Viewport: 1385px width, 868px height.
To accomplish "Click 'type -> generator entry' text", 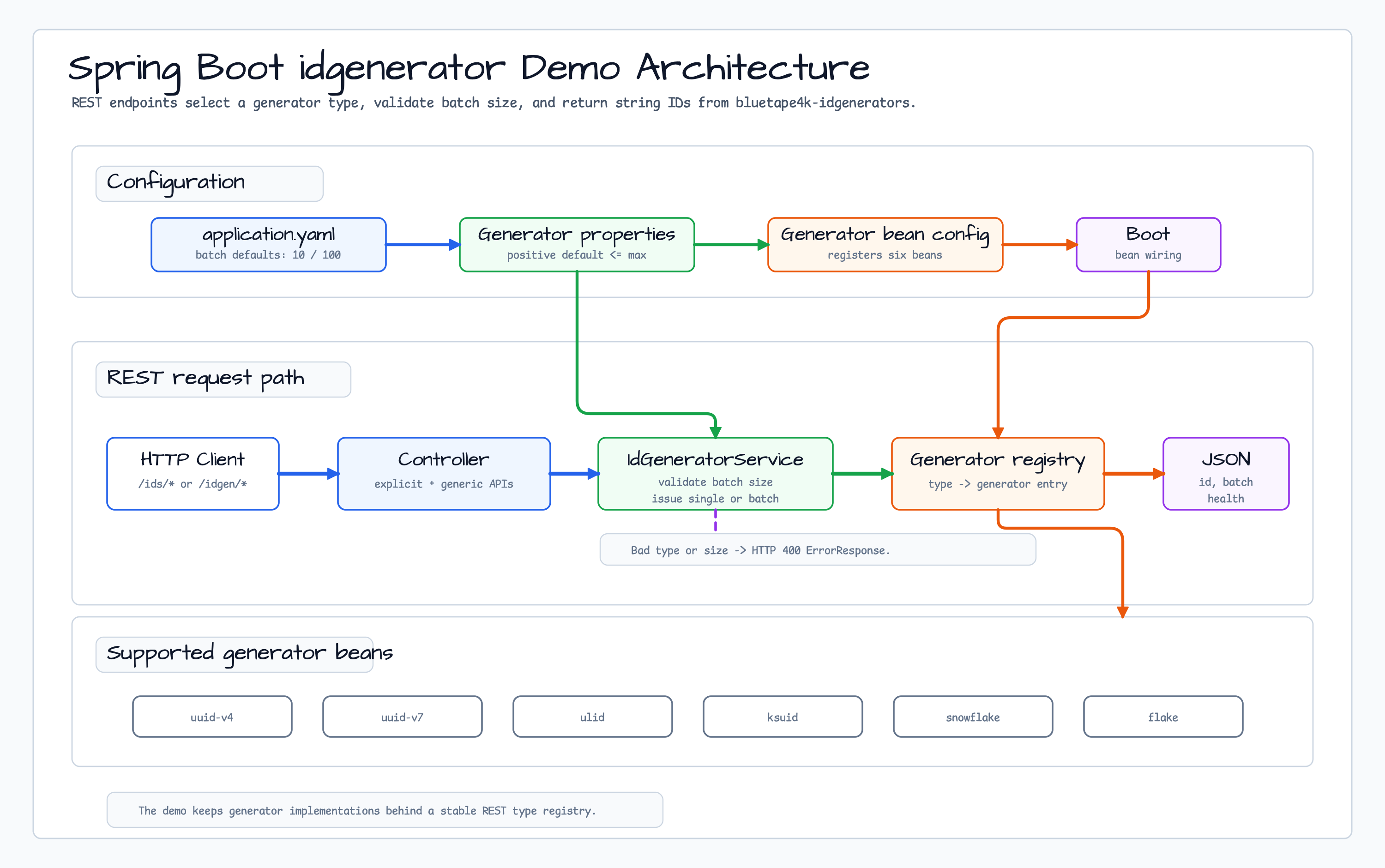I will 998,484.
